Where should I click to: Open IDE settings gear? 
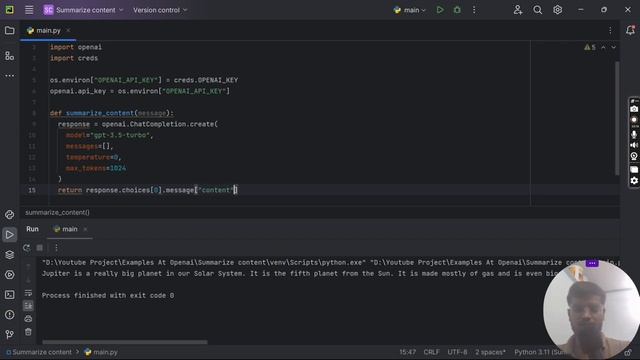557,10
